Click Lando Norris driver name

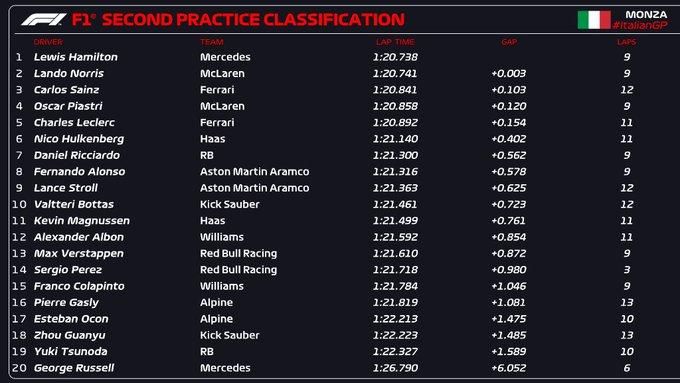[x=69, y=73]
